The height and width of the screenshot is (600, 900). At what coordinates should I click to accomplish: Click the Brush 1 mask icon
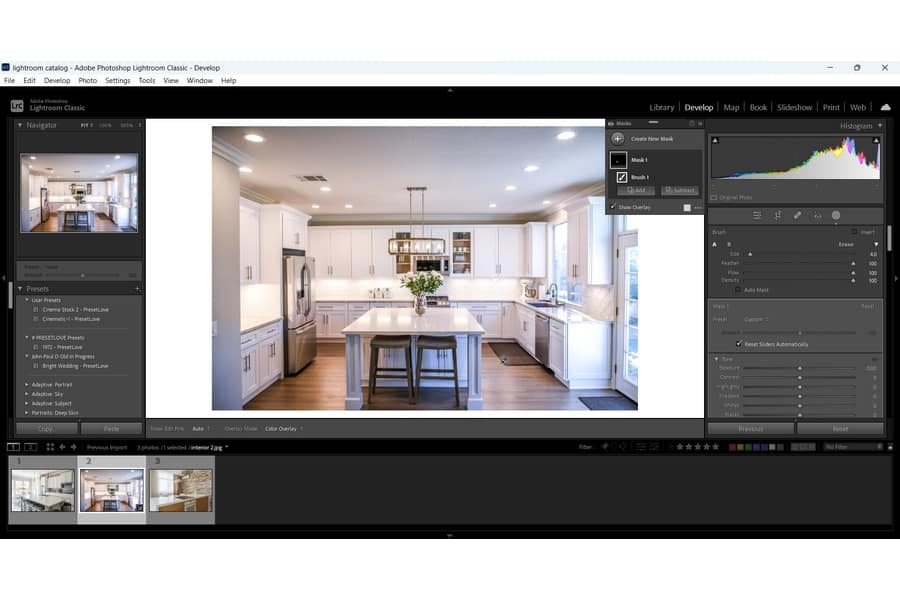[x=621, y=177]
